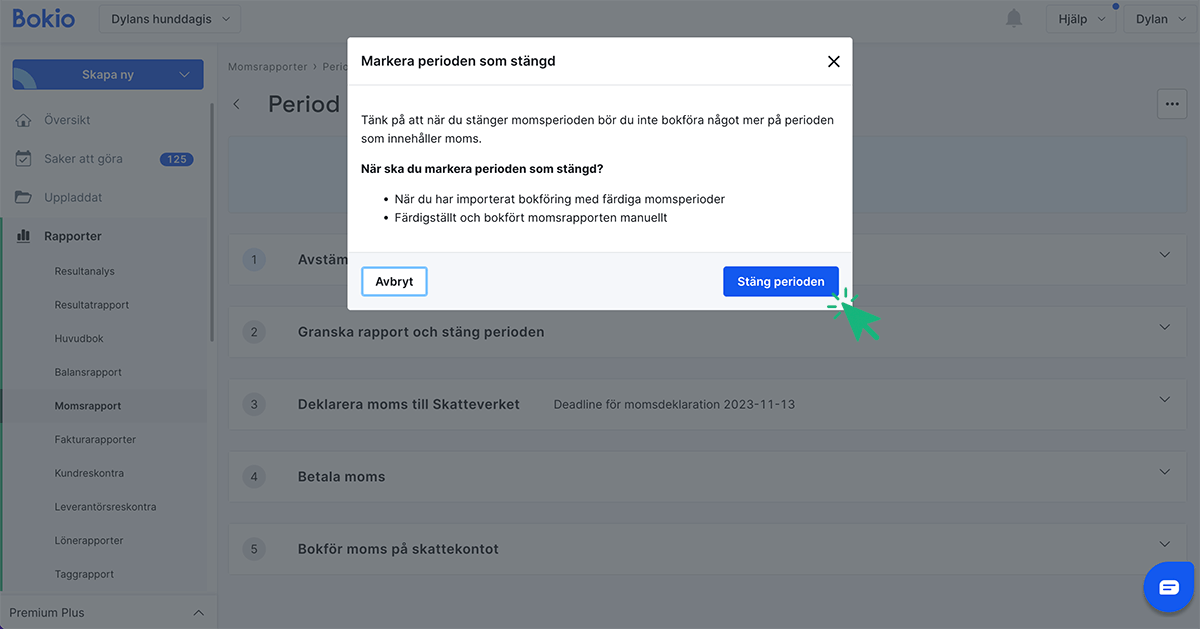Click the back arrow next to Period

(x=236, y=103)
